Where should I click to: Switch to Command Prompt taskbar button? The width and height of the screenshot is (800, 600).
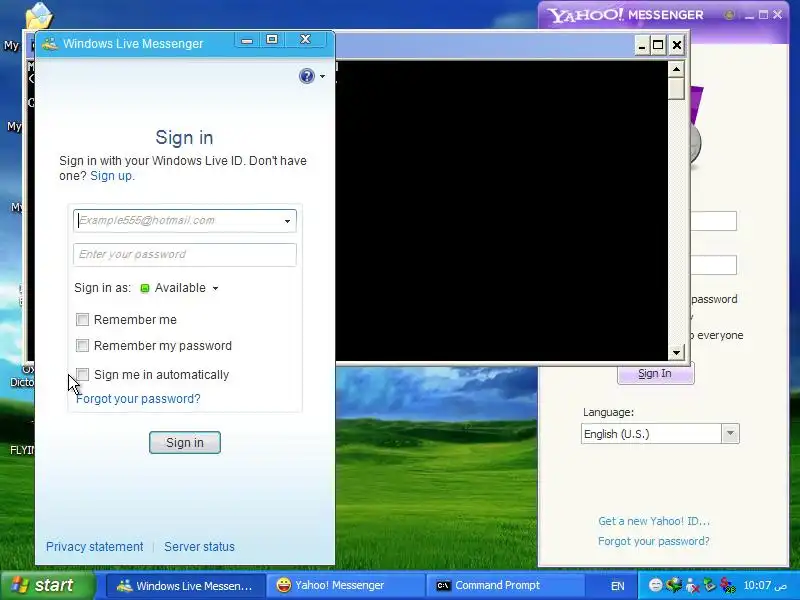click(506, 585)
